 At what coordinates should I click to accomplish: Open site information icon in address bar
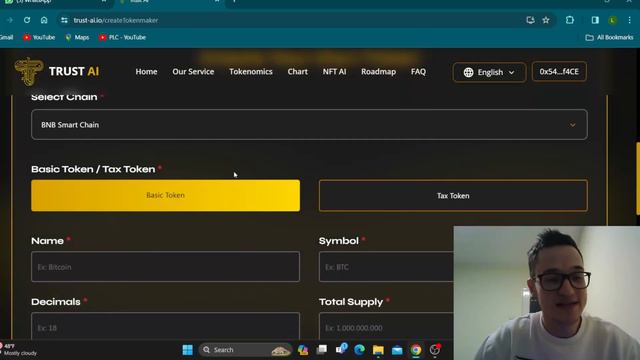64,20
